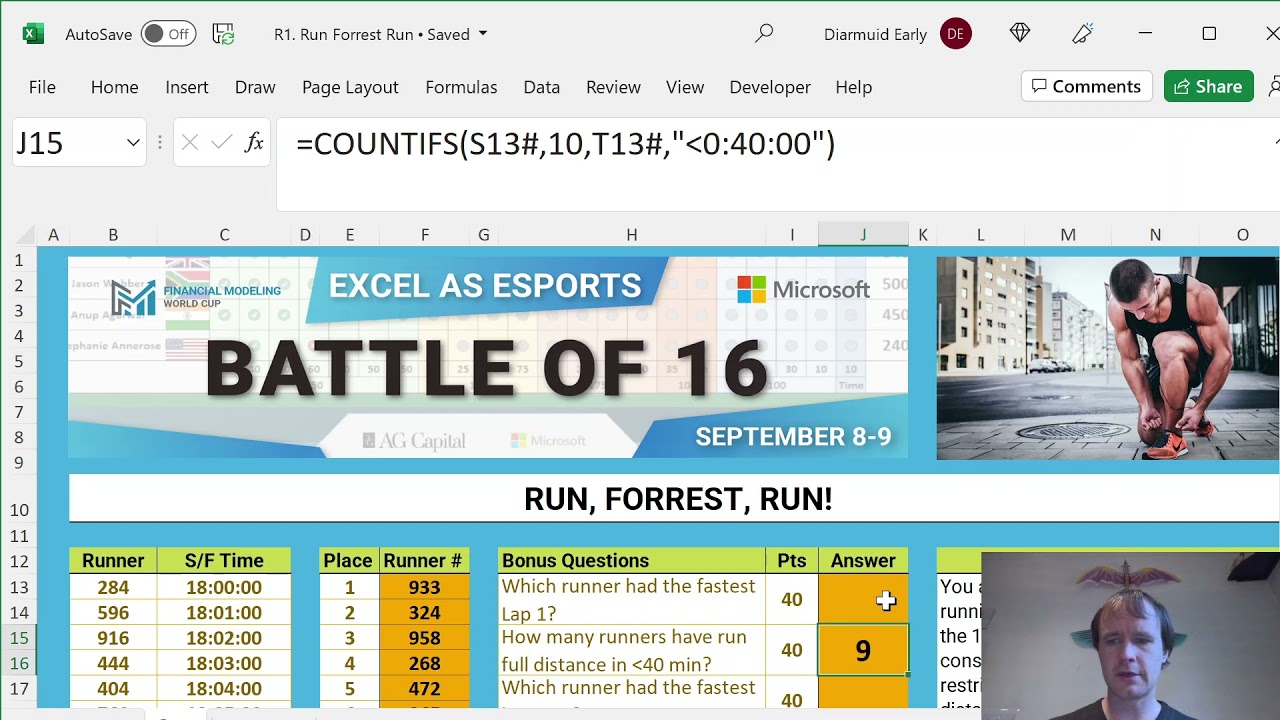Click the diamond premium icon
The width and height of the screenshot is (1280, 720).
click(1020, 33)
